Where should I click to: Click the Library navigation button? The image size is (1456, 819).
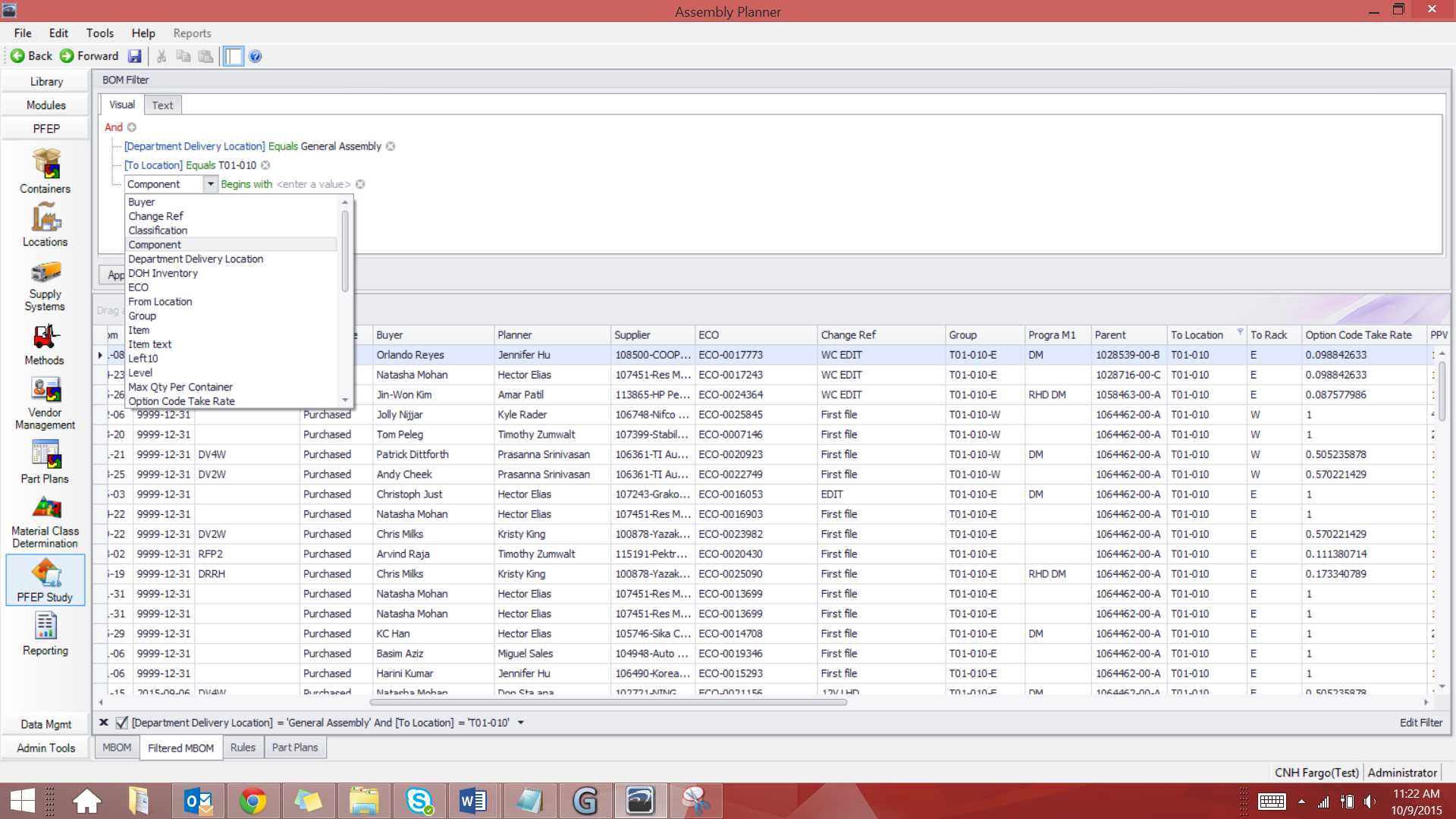[x=46, y=82]
